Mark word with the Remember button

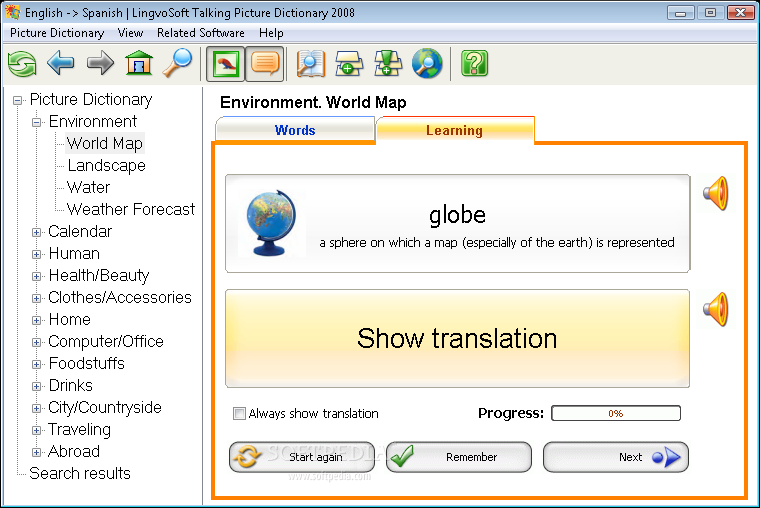[459, 457]
